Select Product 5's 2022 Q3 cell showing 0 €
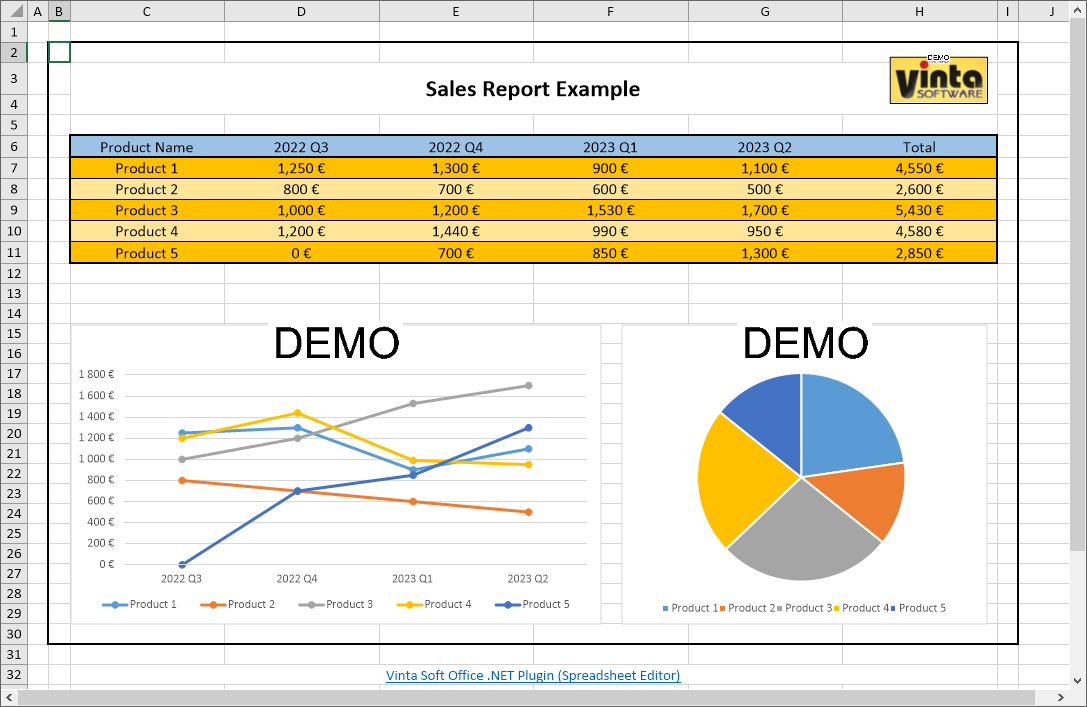The width and height of the screenshot is (1087, 707). point(301,253)
